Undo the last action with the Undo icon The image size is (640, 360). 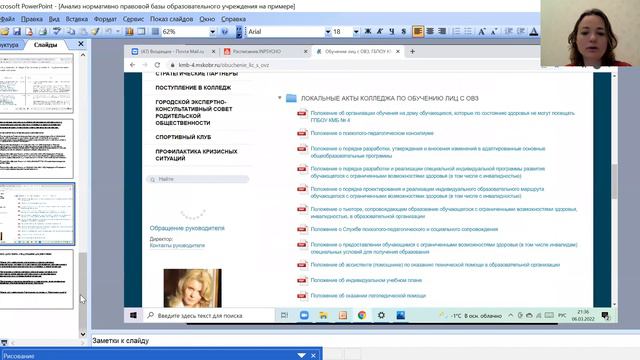[x=108, y=31]
